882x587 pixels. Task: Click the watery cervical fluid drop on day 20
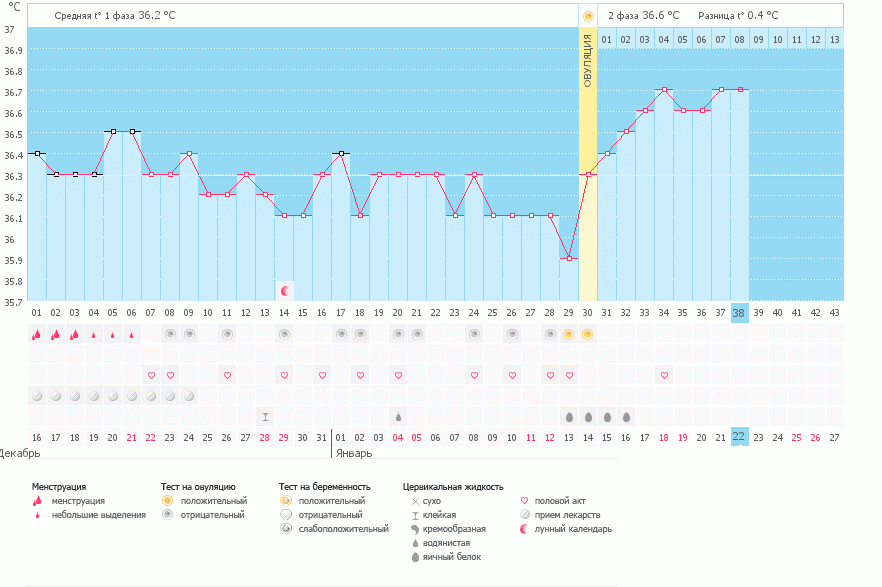click(x=398, y=416)
